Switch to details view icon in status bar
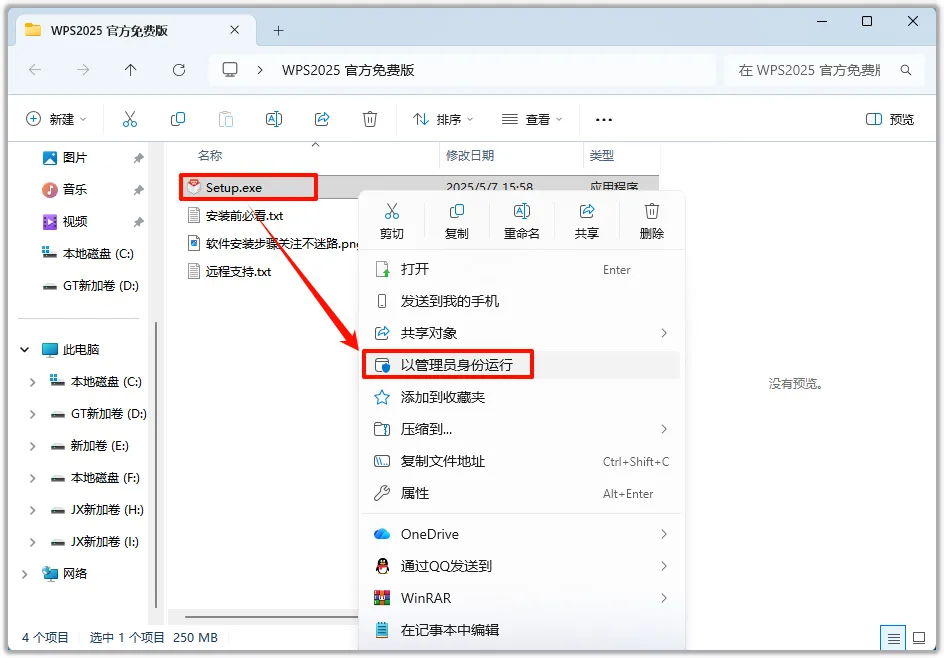 pyautogui.click(x=893, y=638)
